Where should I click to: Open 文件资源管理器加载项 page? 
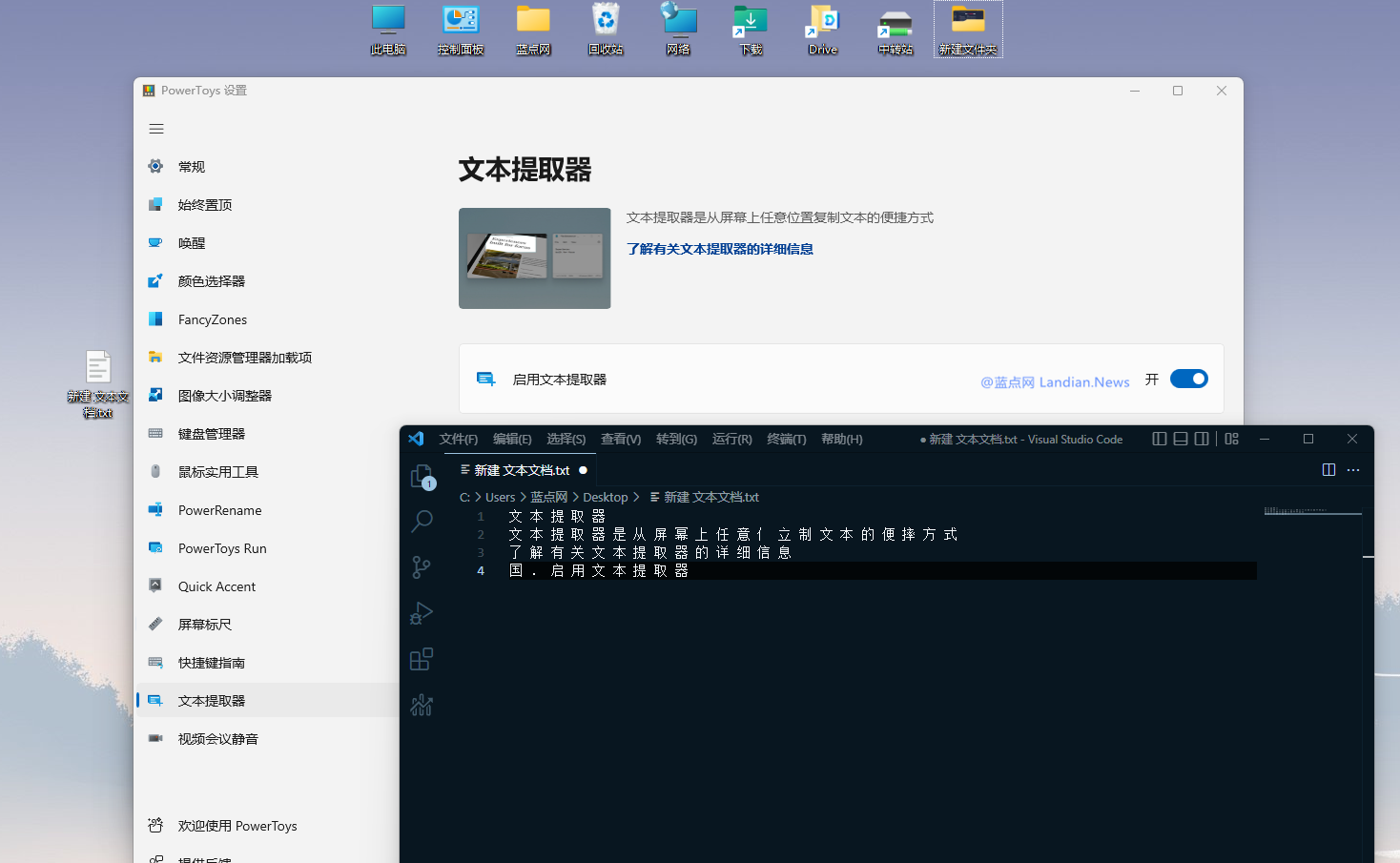pos(266,358)
